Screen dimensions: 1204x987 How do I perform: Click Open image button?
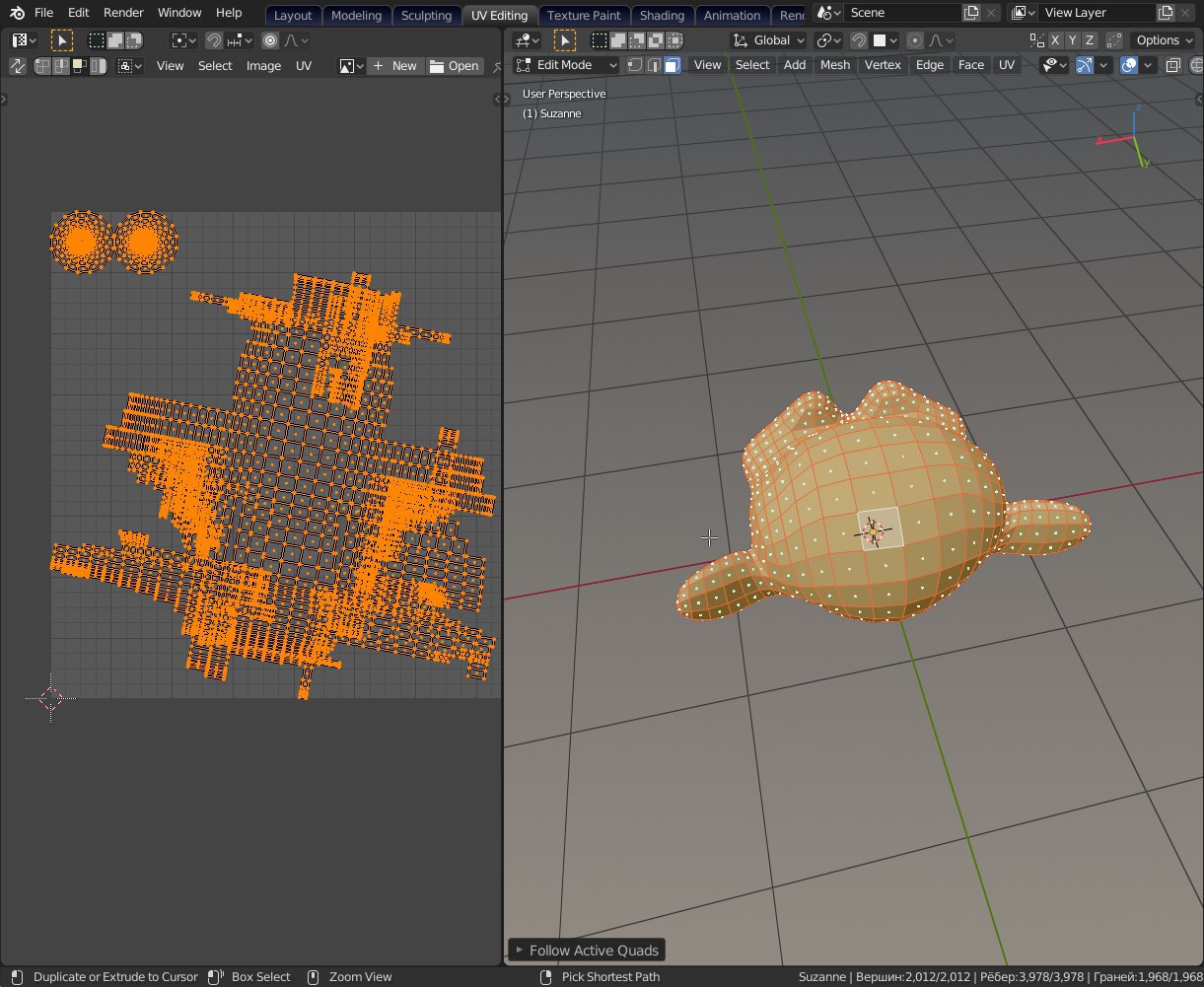click(455, 66)
